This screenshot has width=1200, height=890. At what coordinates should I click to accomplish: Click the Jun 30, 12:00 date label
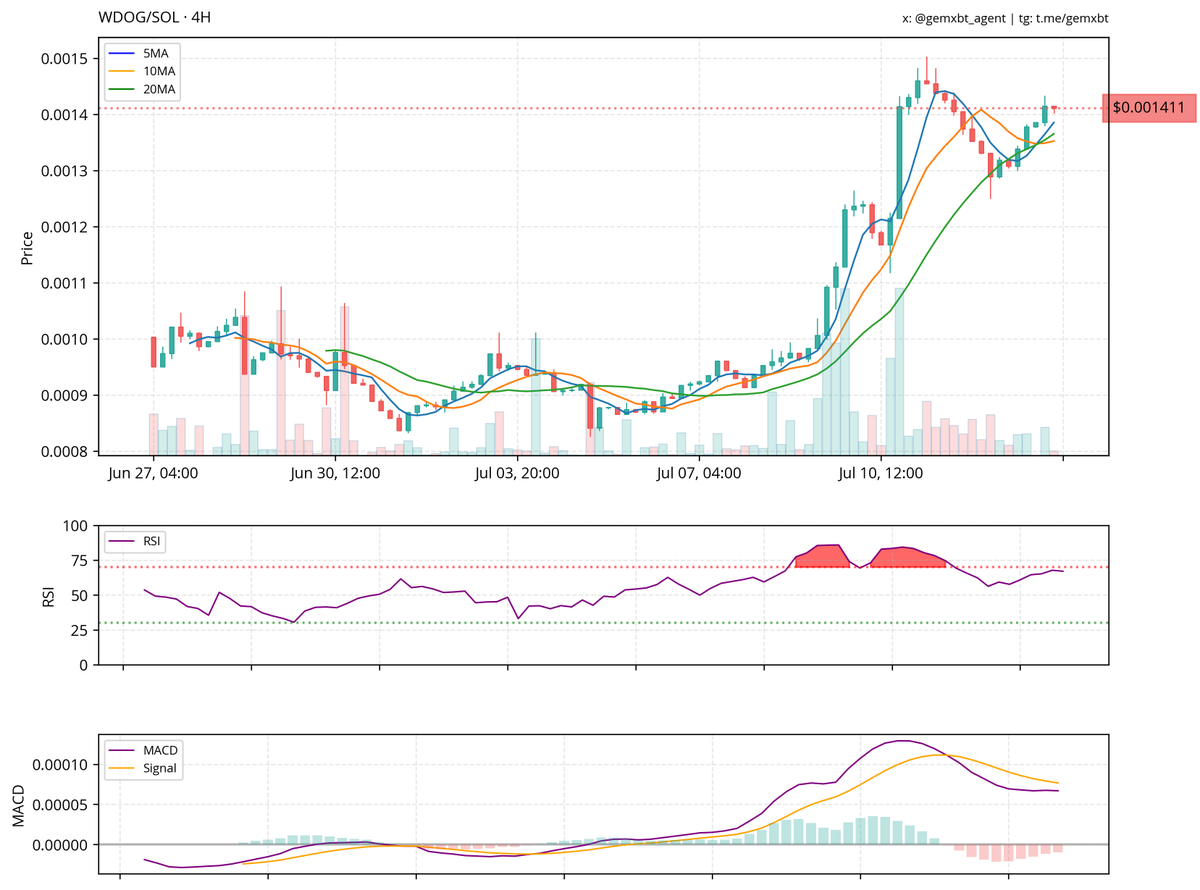pyautogui.click(x=334, y=473)
